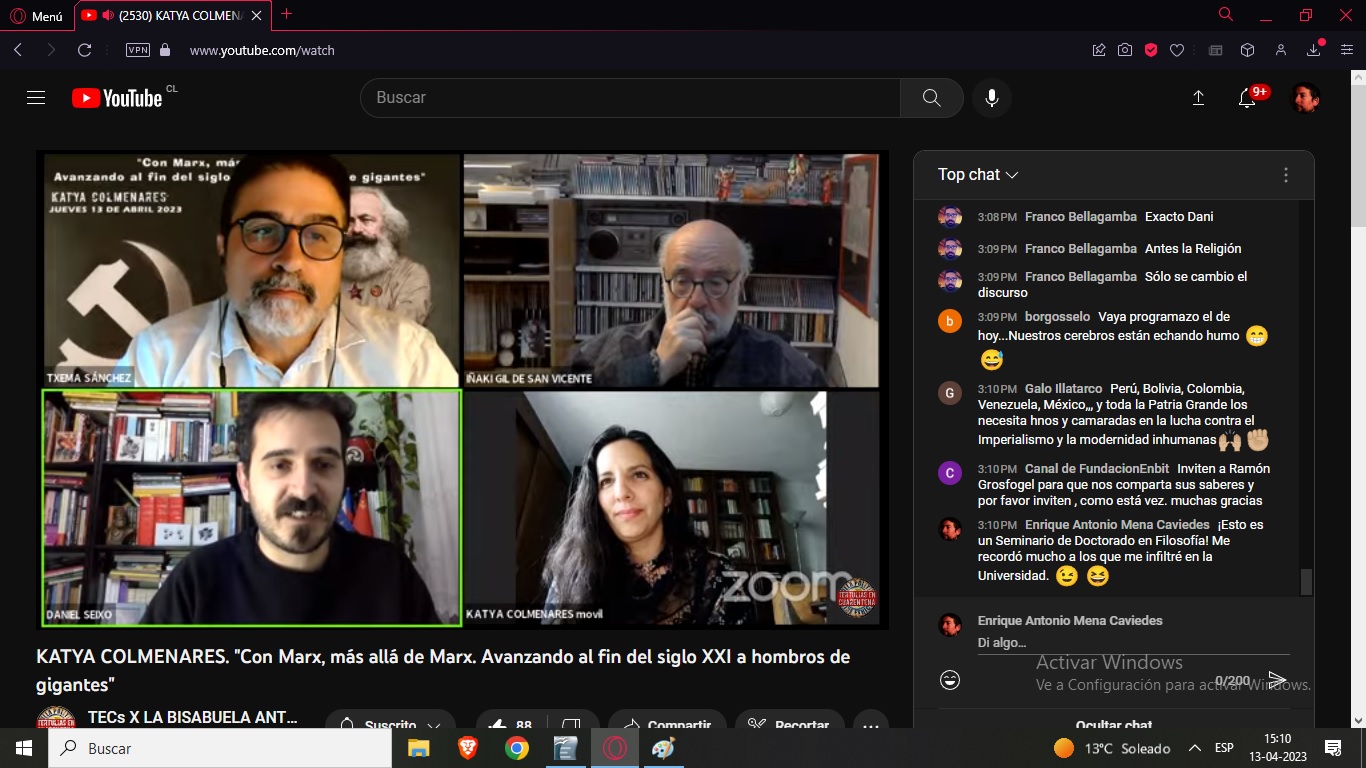Viewport: 1366px width, 768px height.
Task: Go back with the browser back arrow
Action: (18, 50)
